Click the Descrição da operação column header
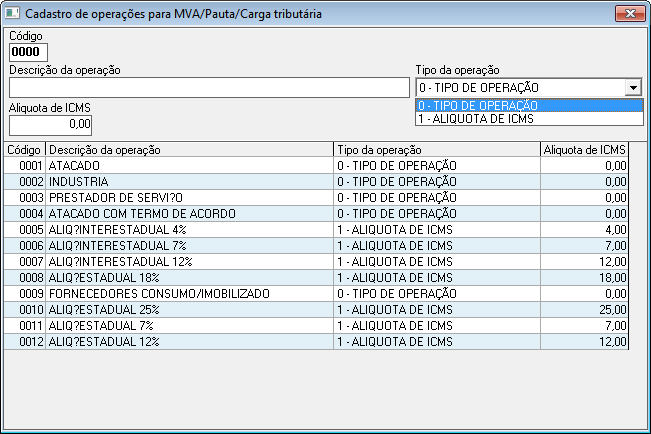 [x=189, y=149]
